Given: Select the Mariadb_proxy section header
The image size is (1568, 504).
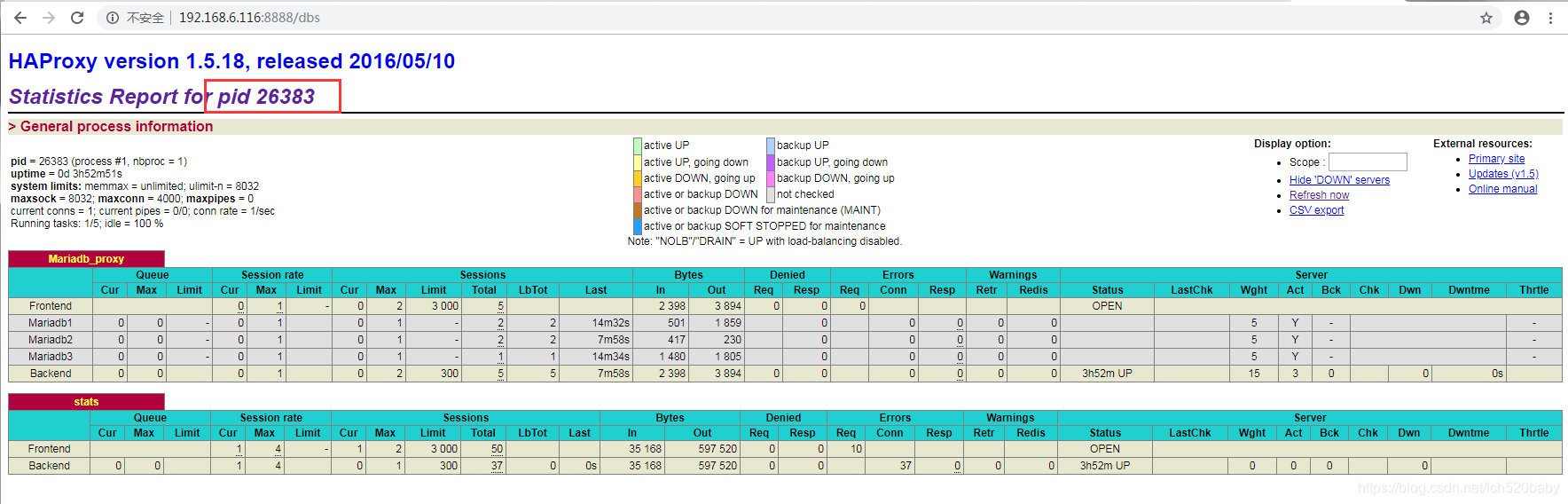Looking at the screenshot, I should (x=86, y=259).
